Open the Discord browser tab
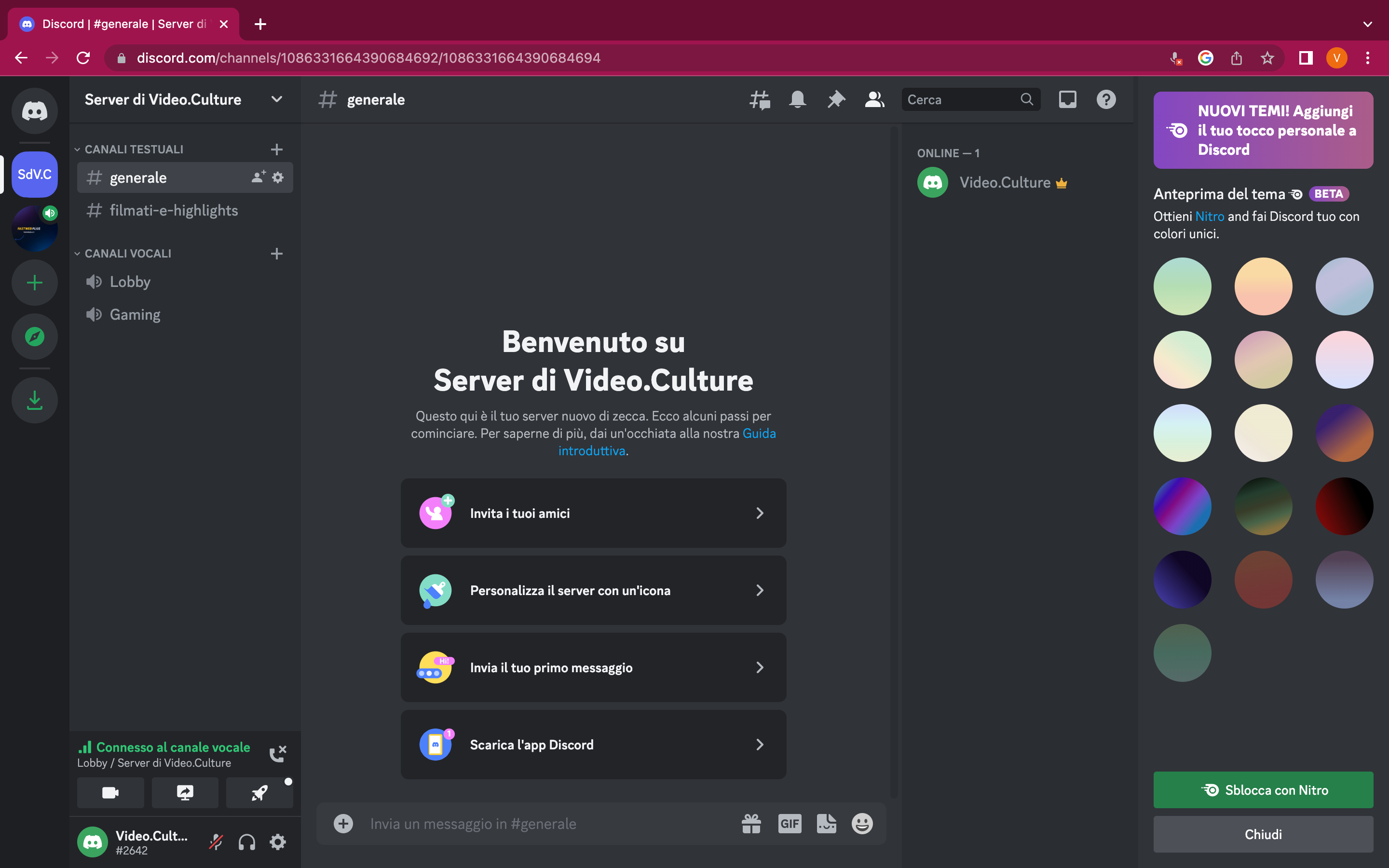 coord(115,24)
